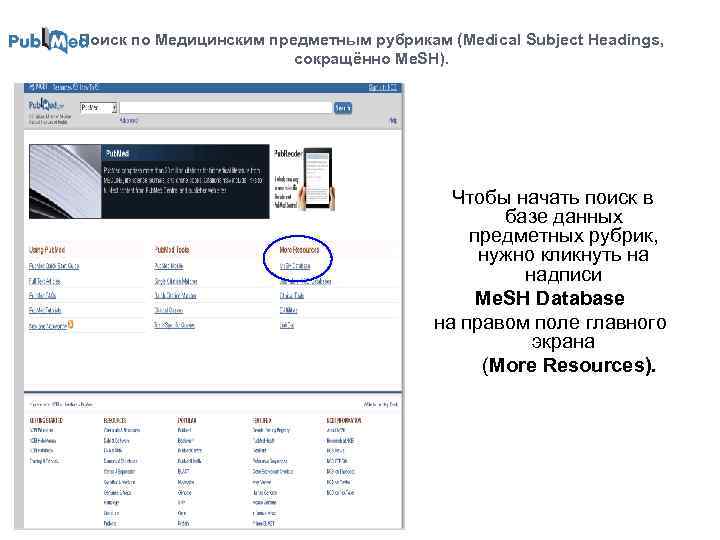This screenshot has width=720, height=540.
Task: Open the Help link beside the search bar
Action: coord(393,121)
